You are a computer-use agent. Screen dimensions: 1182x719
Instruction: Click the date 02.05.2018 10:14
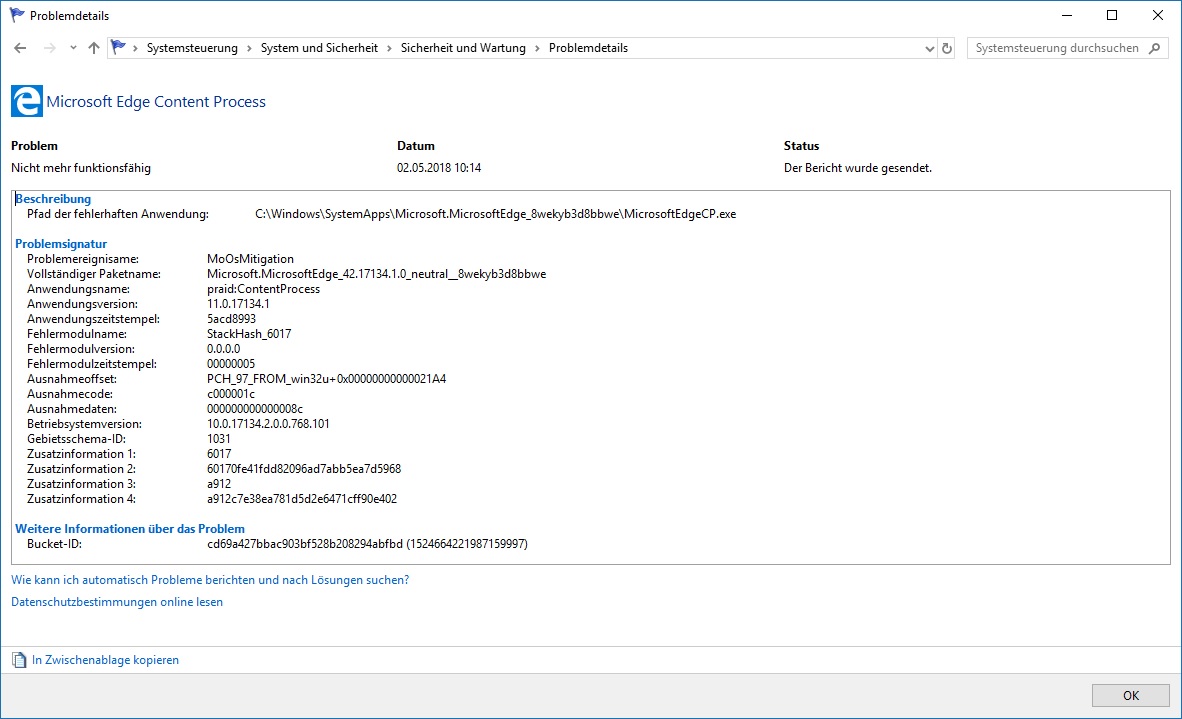click(439, 168)
